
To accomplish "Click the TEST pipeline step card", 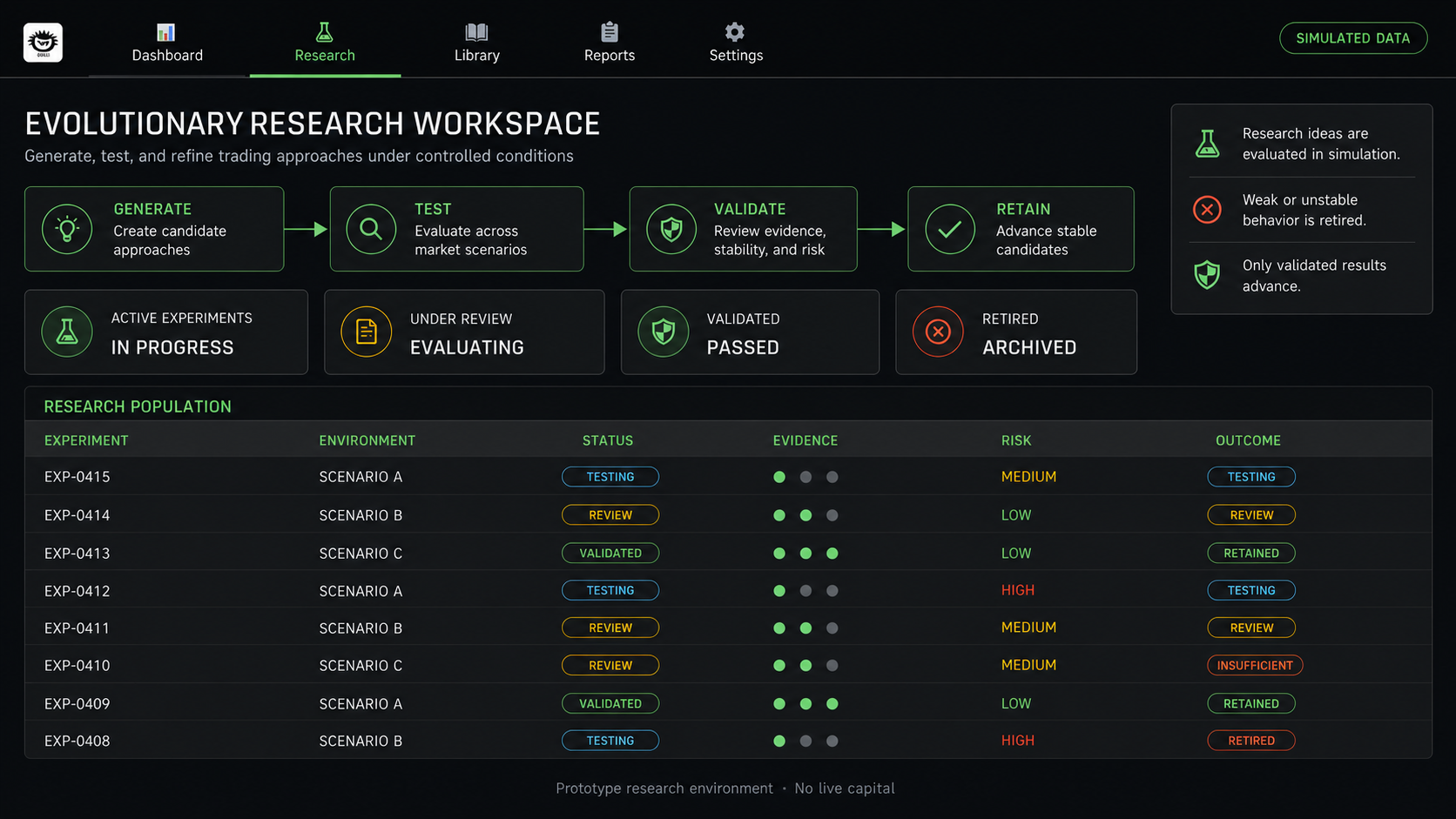I will (x=456, y=229).
